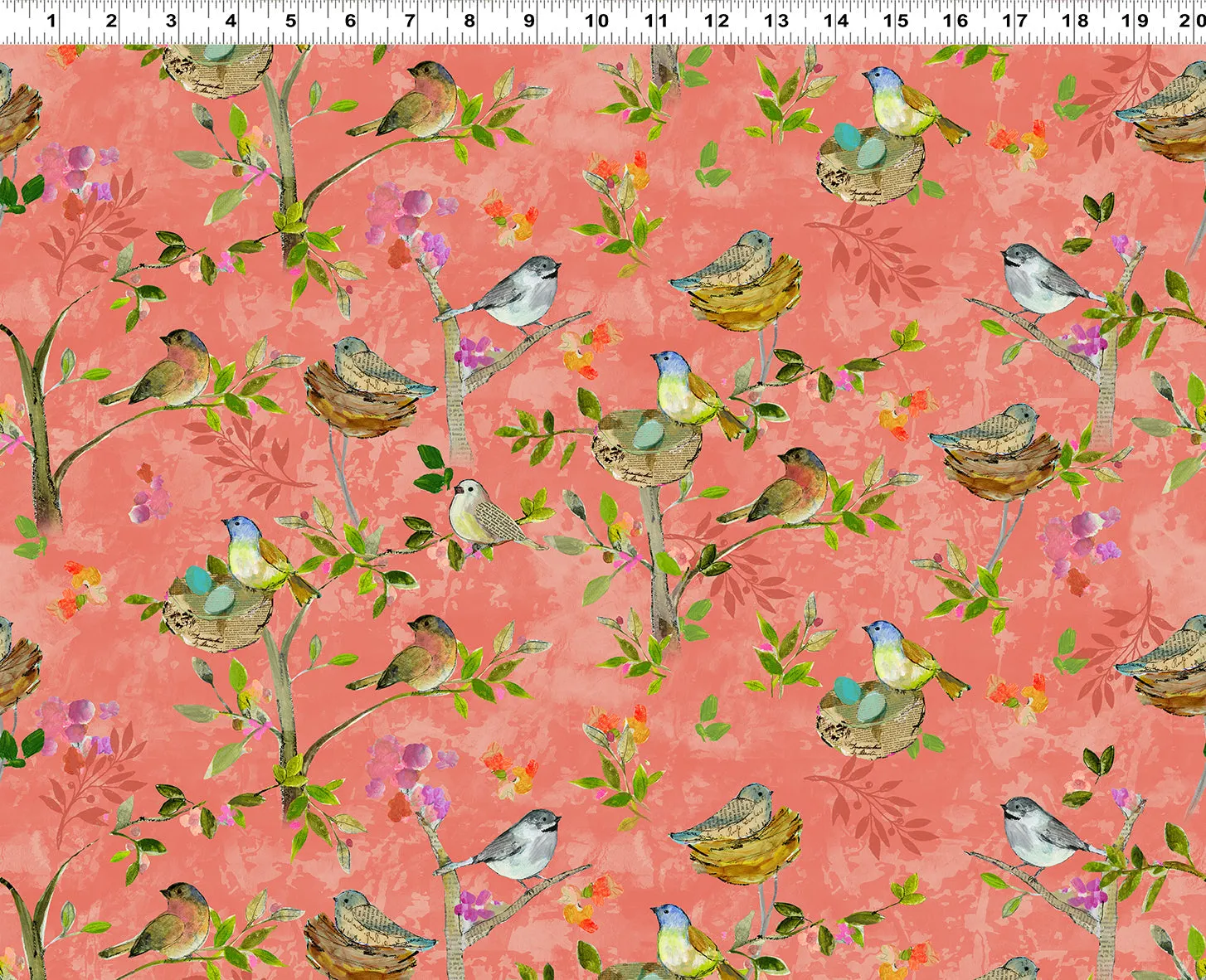The width and height of the screenshot is (1206, 980).
Task: Click the ruler number 5
Action: coord(290,21)
